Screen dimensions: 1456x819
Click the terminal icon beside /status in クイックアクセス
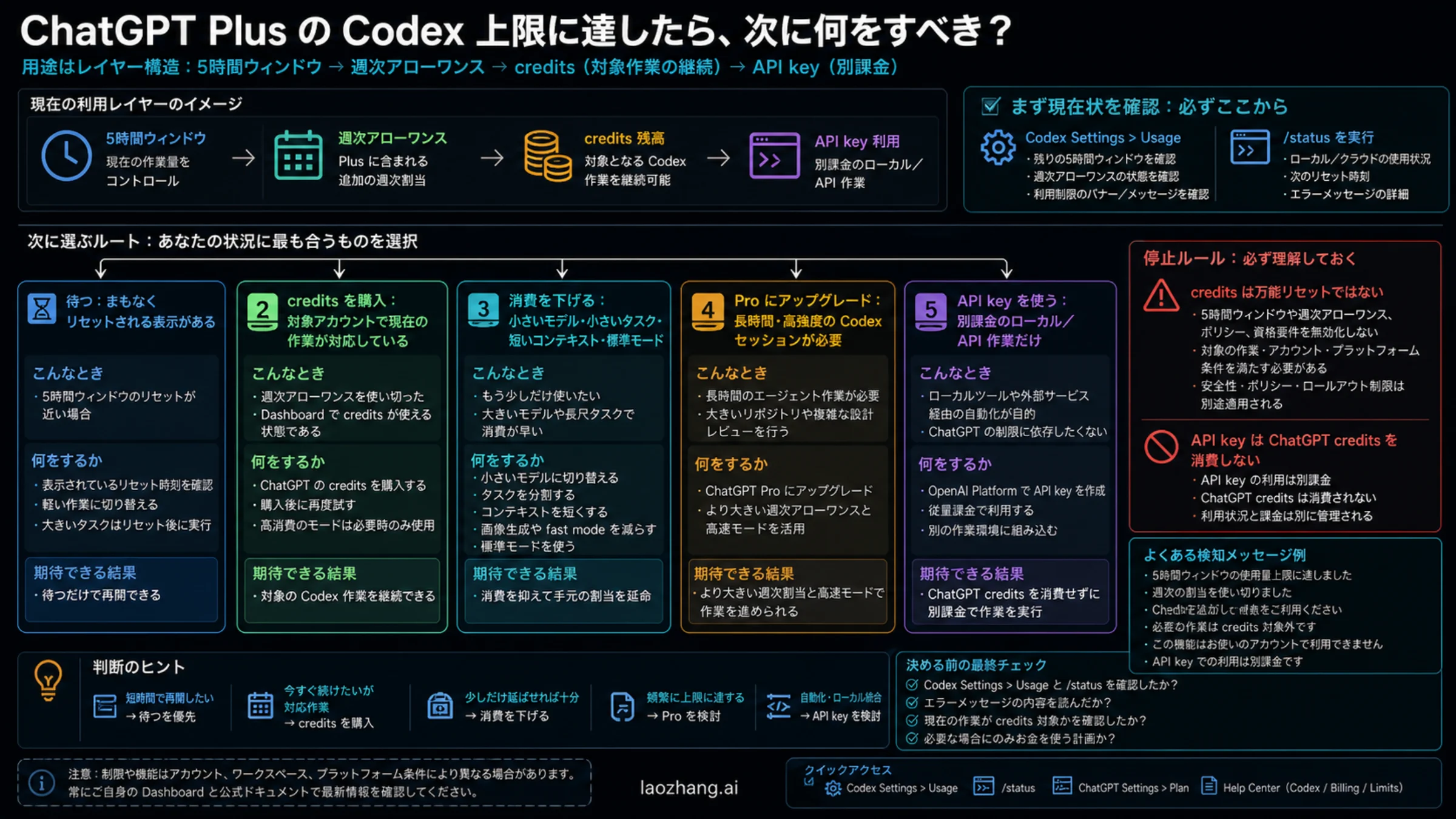click(983, 786)
